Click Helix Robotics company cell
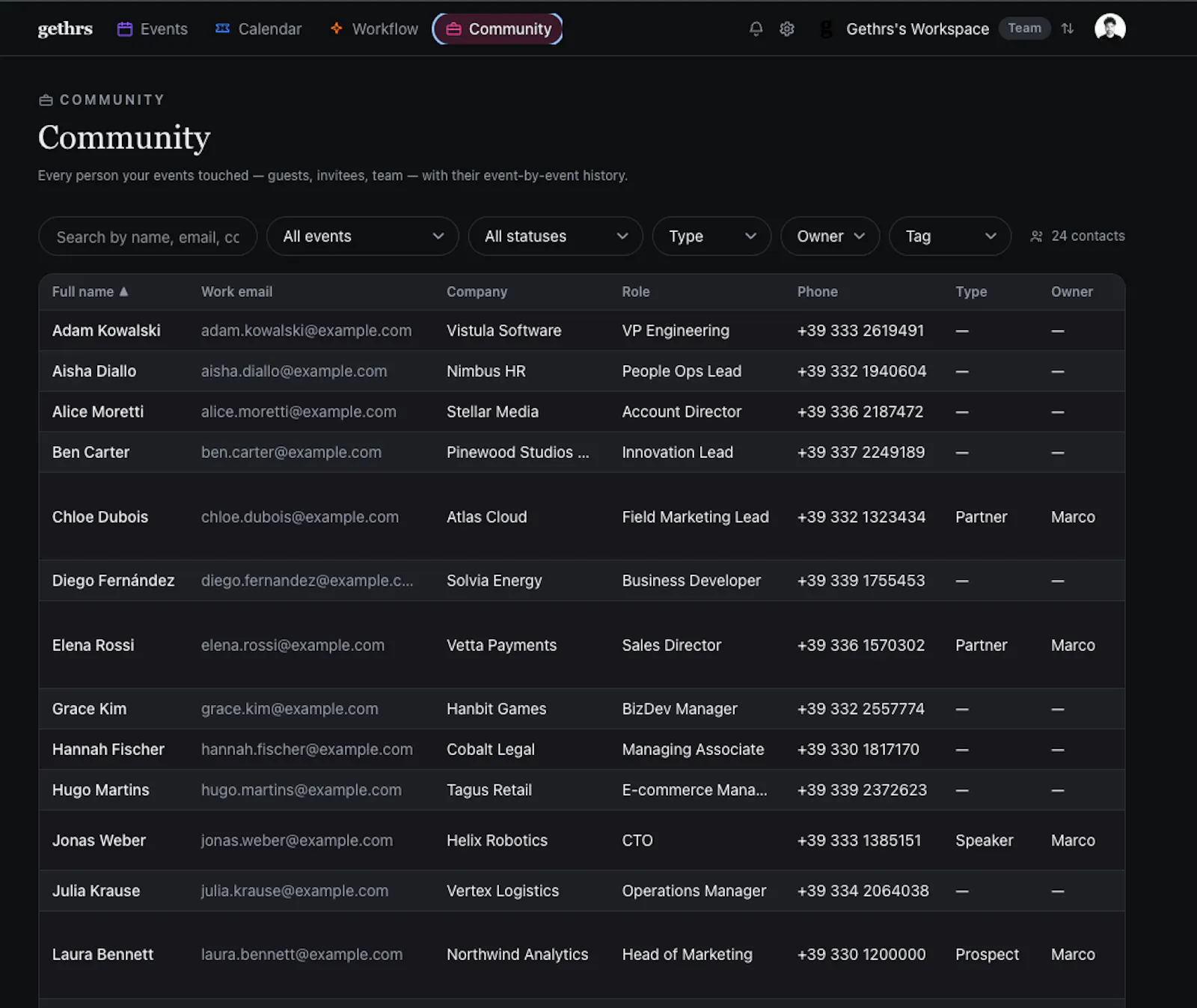 click(497, 840)
